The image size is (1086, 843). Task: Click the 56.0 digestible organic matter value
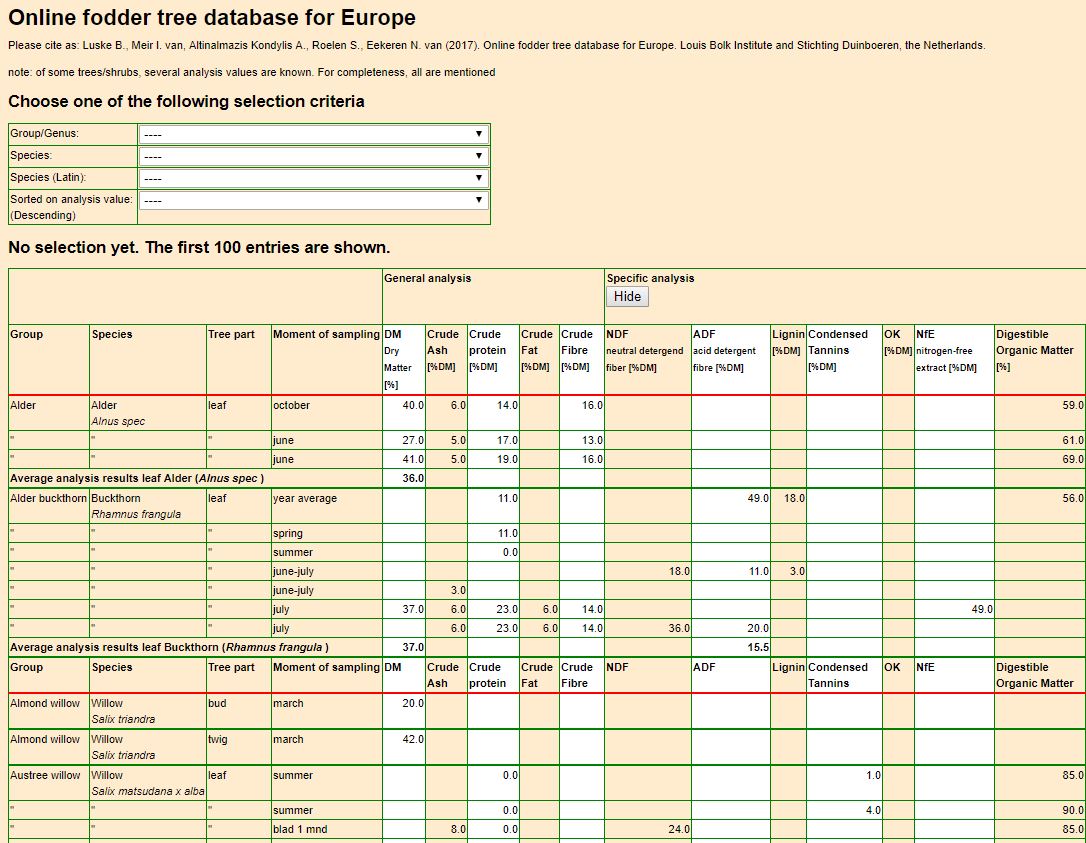(1073, 498)
